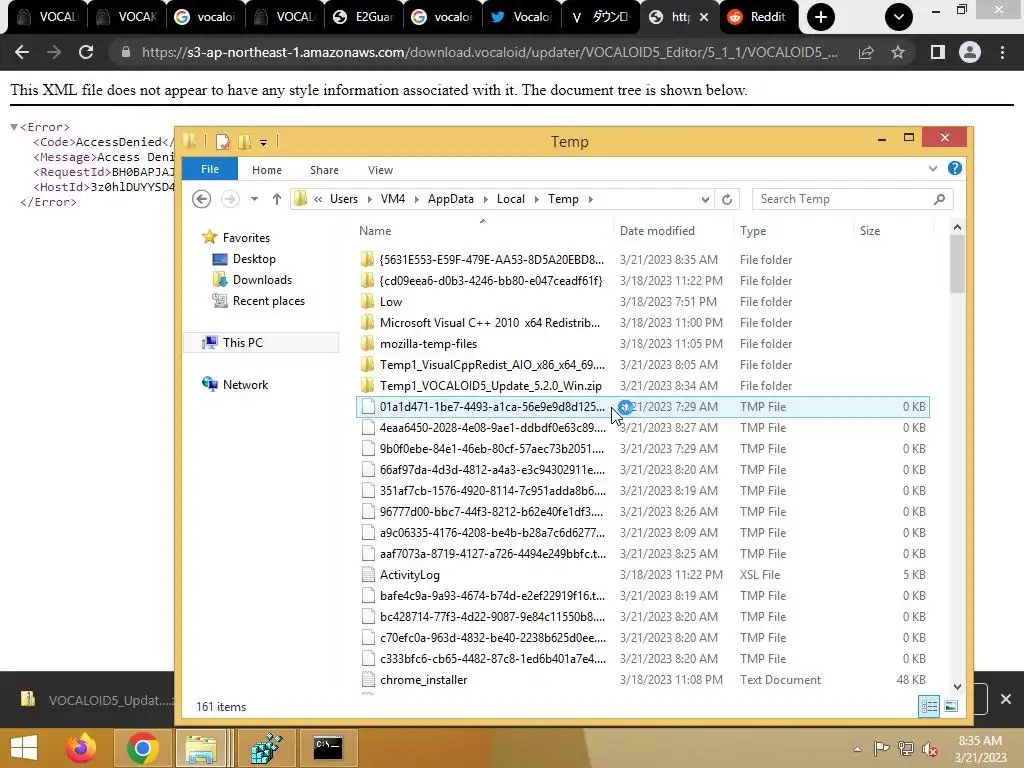Refresh the Temp folder view

pyautogui.click(x=727, y=199)
